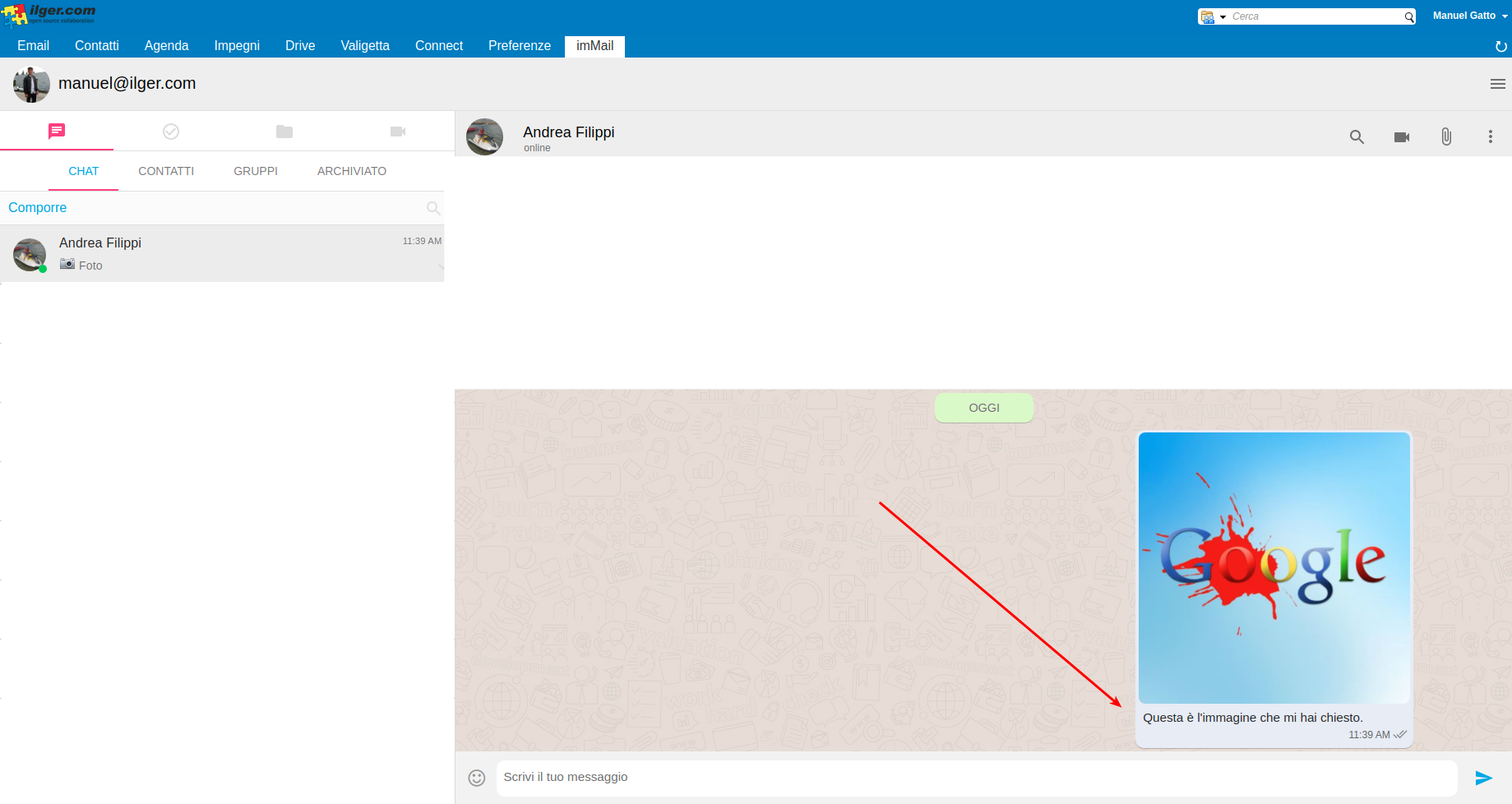This screenshot has height=804, width=1512.
Task: Search within the Andrea Filippi conversation
Action: tap(1357, 136)
